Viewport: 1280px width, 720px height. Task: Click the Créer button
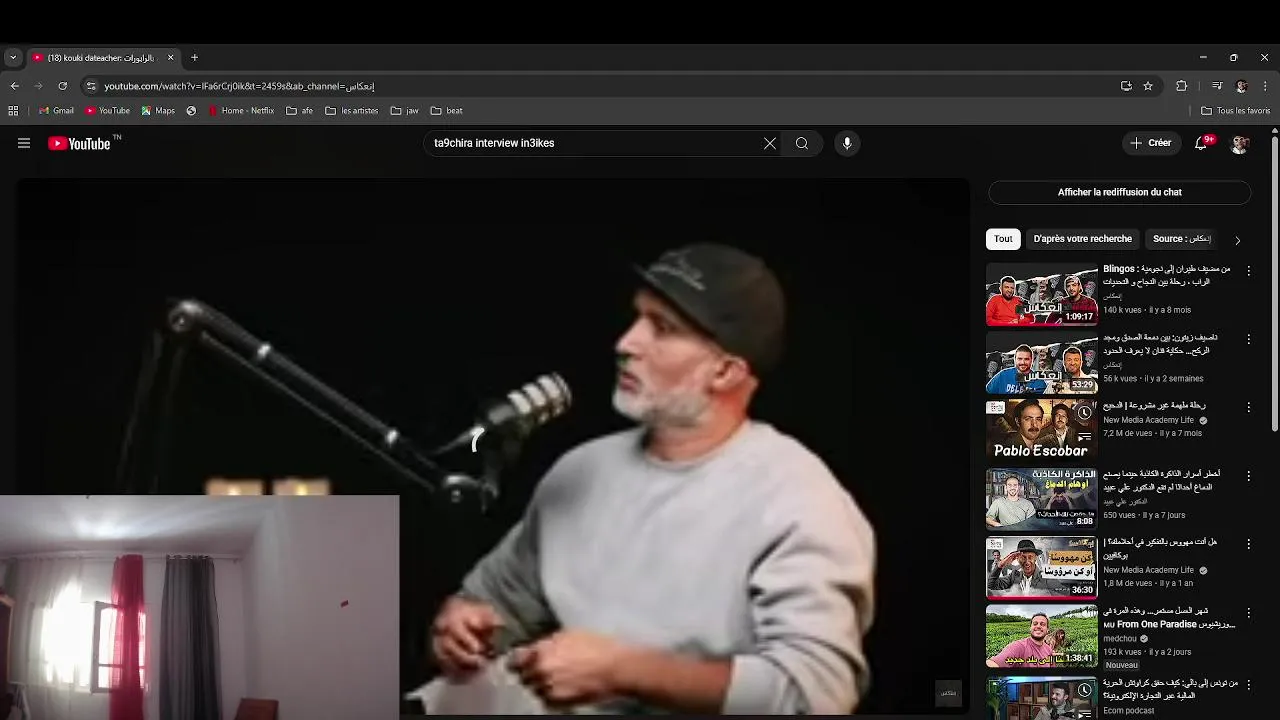click(1151, 143)
